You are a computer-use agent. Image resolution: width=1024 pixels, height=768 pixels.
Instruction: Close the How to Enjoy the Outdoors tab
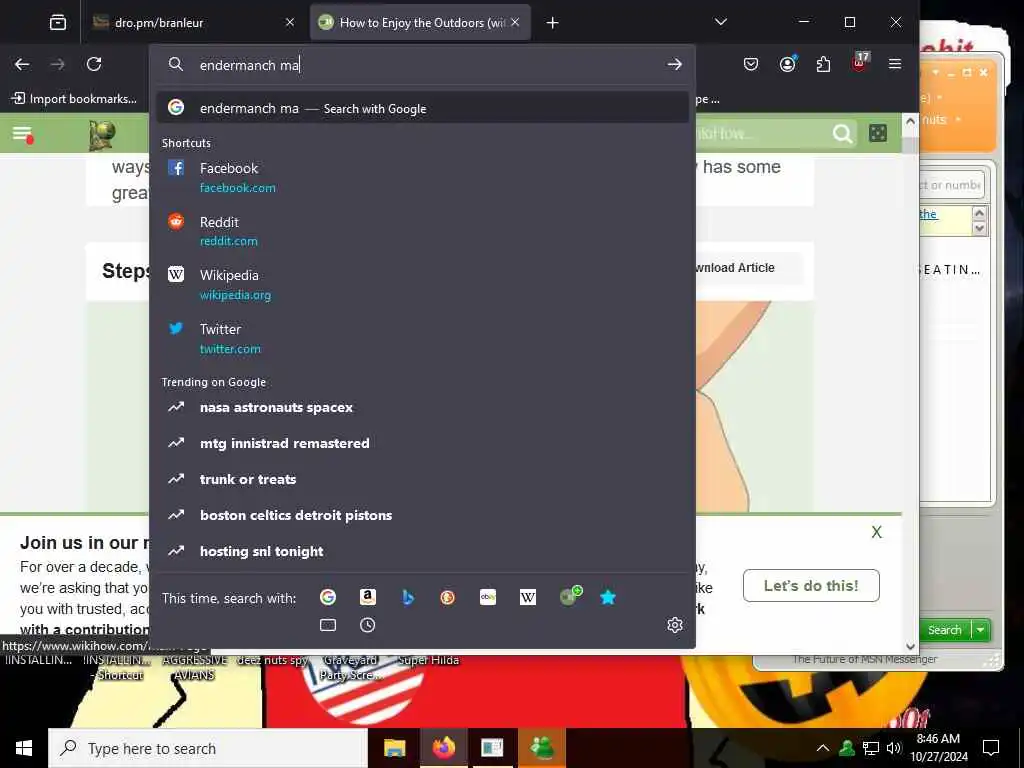click(x=515, y=22)
